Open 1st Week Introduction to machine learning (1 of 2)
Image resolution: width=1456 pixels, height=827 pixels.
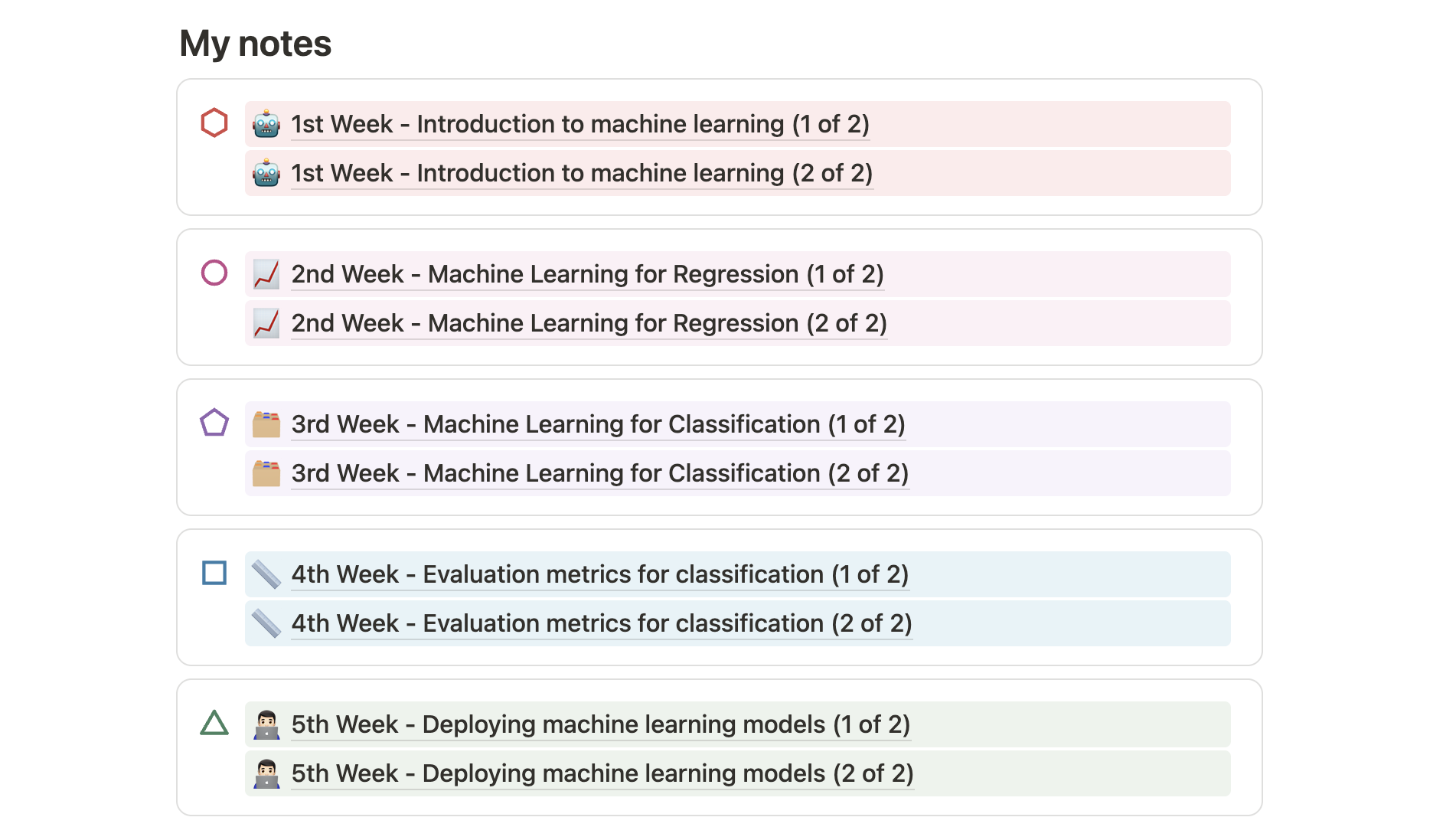[x=580, y=124]
